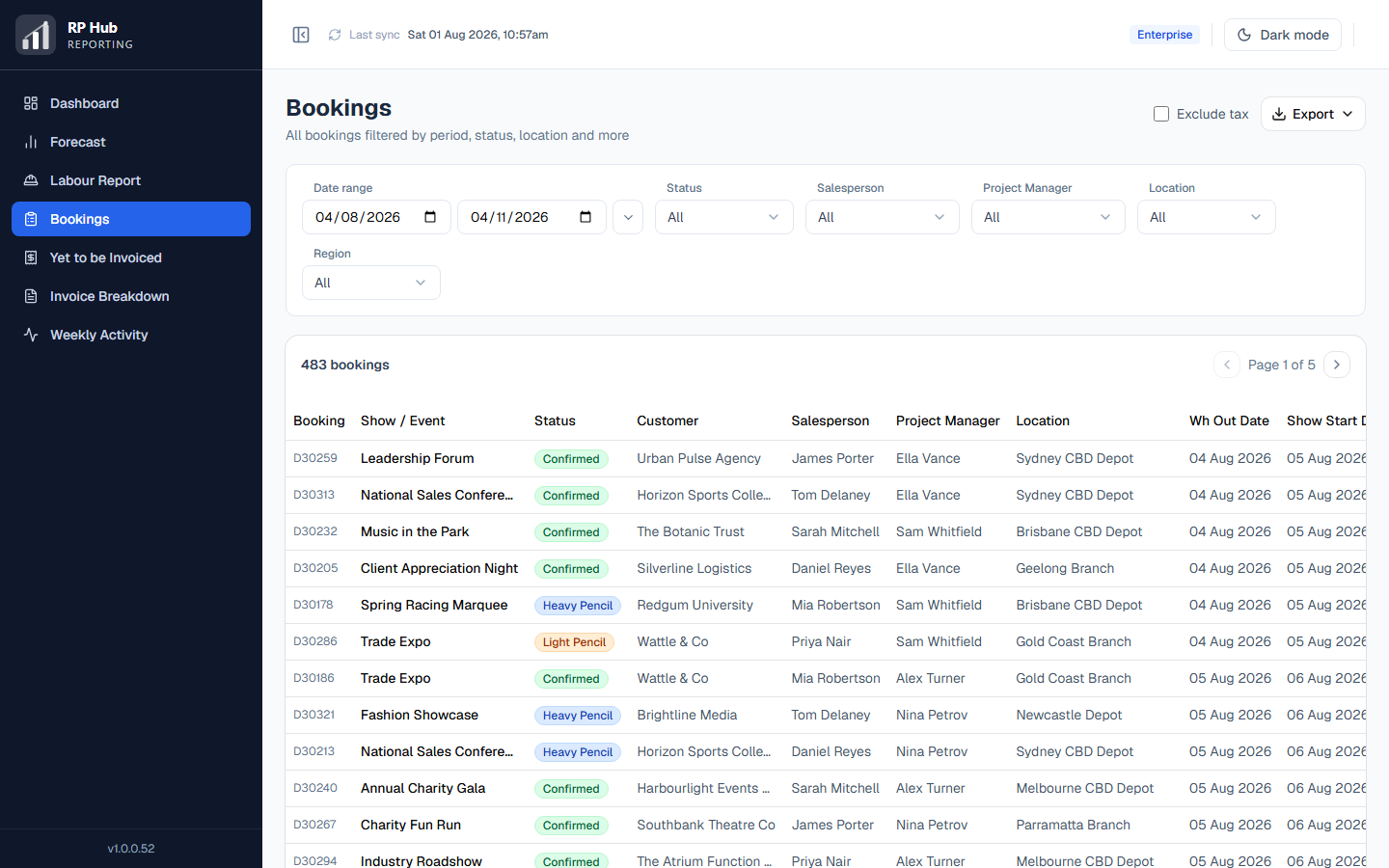Open the Region filter dropdown
The width and height of the screenshot is (1389, 868).
click(371, 283)
